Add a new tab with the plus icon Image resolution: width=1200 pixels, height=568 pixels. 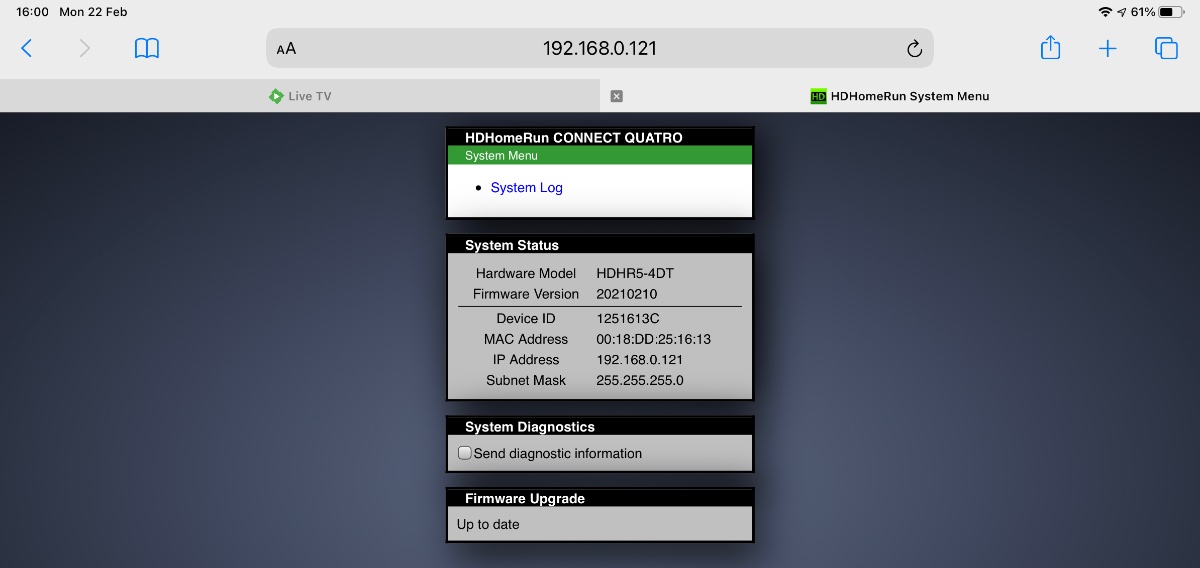pos(1108,48)
